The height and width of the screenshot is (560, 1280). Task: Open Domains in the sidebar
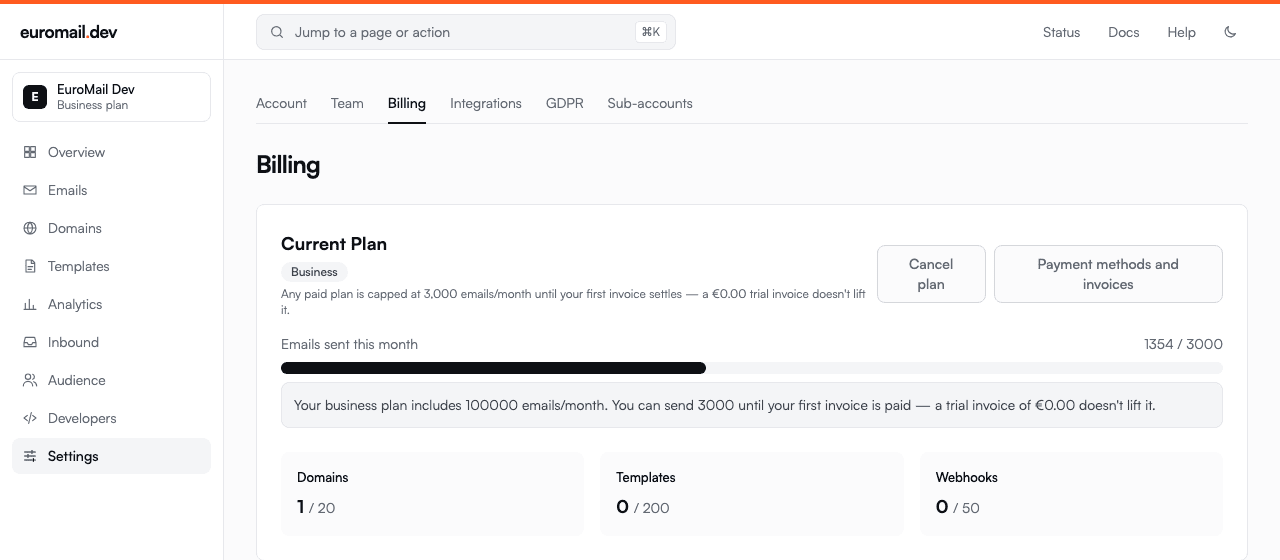pos(111,228)
